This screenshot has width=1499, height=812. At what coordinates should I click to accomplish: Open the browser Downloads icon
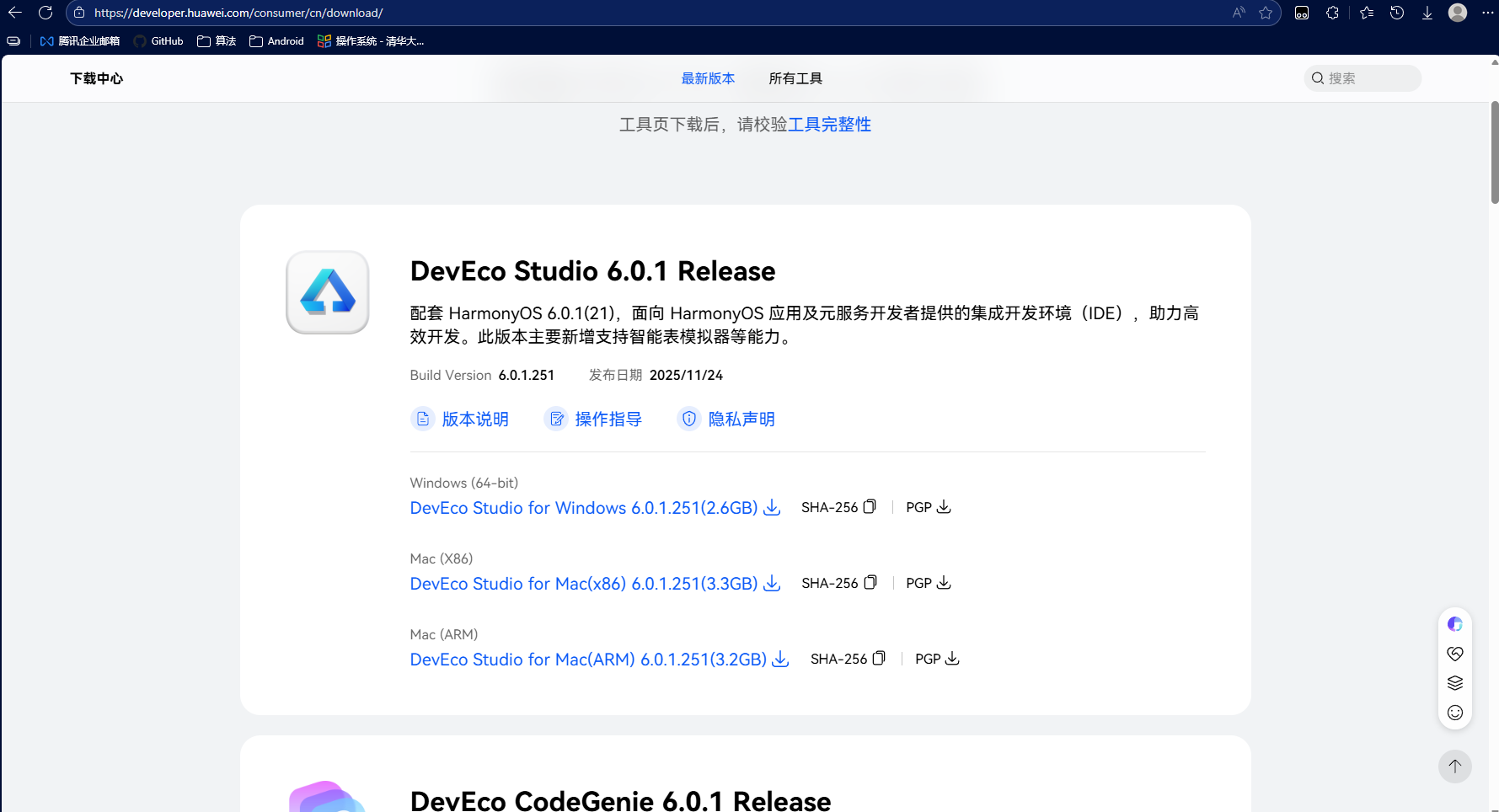(1427, 13)
